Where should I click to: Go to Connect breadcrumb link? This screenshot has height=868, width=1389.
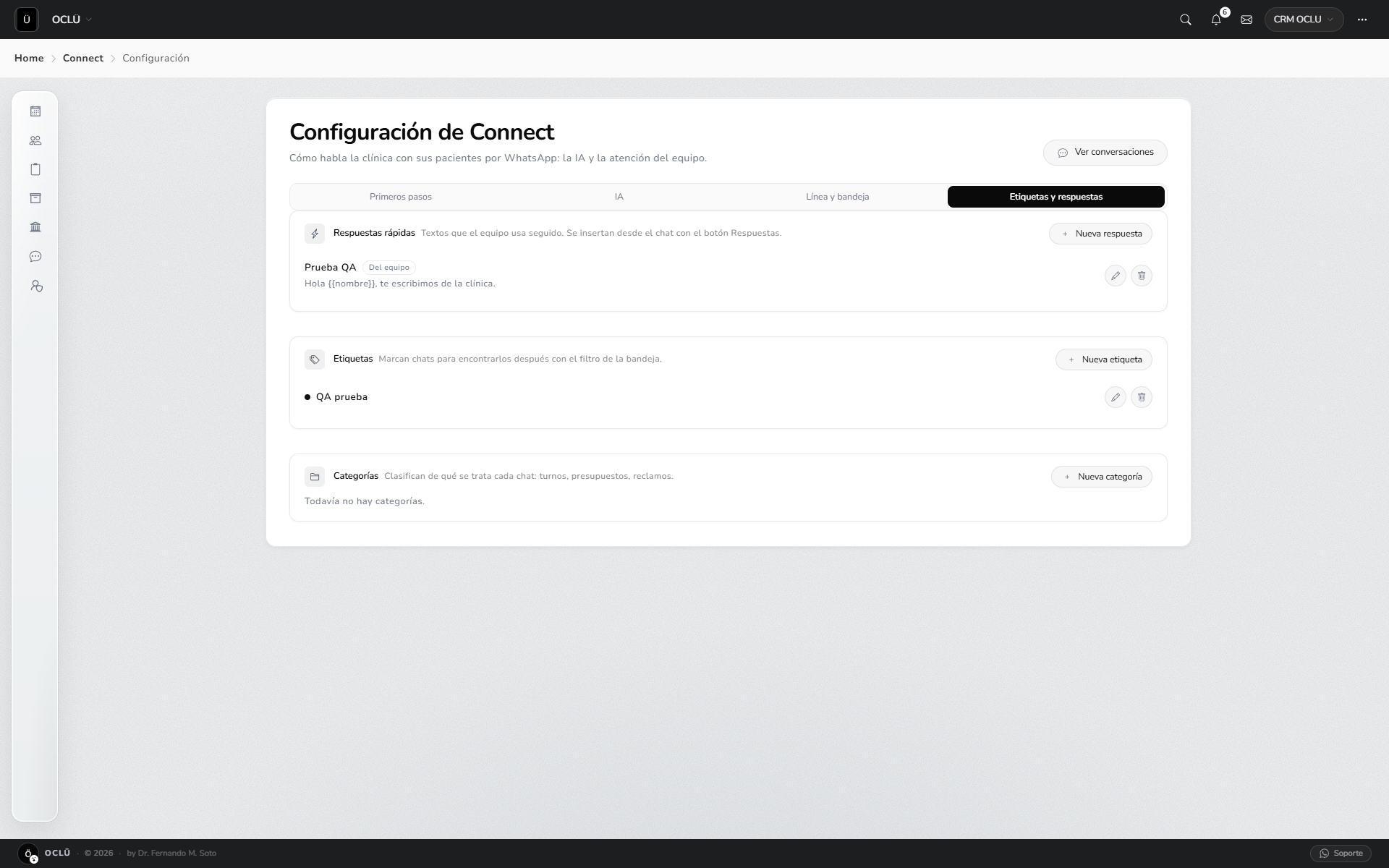click(83, 58)
